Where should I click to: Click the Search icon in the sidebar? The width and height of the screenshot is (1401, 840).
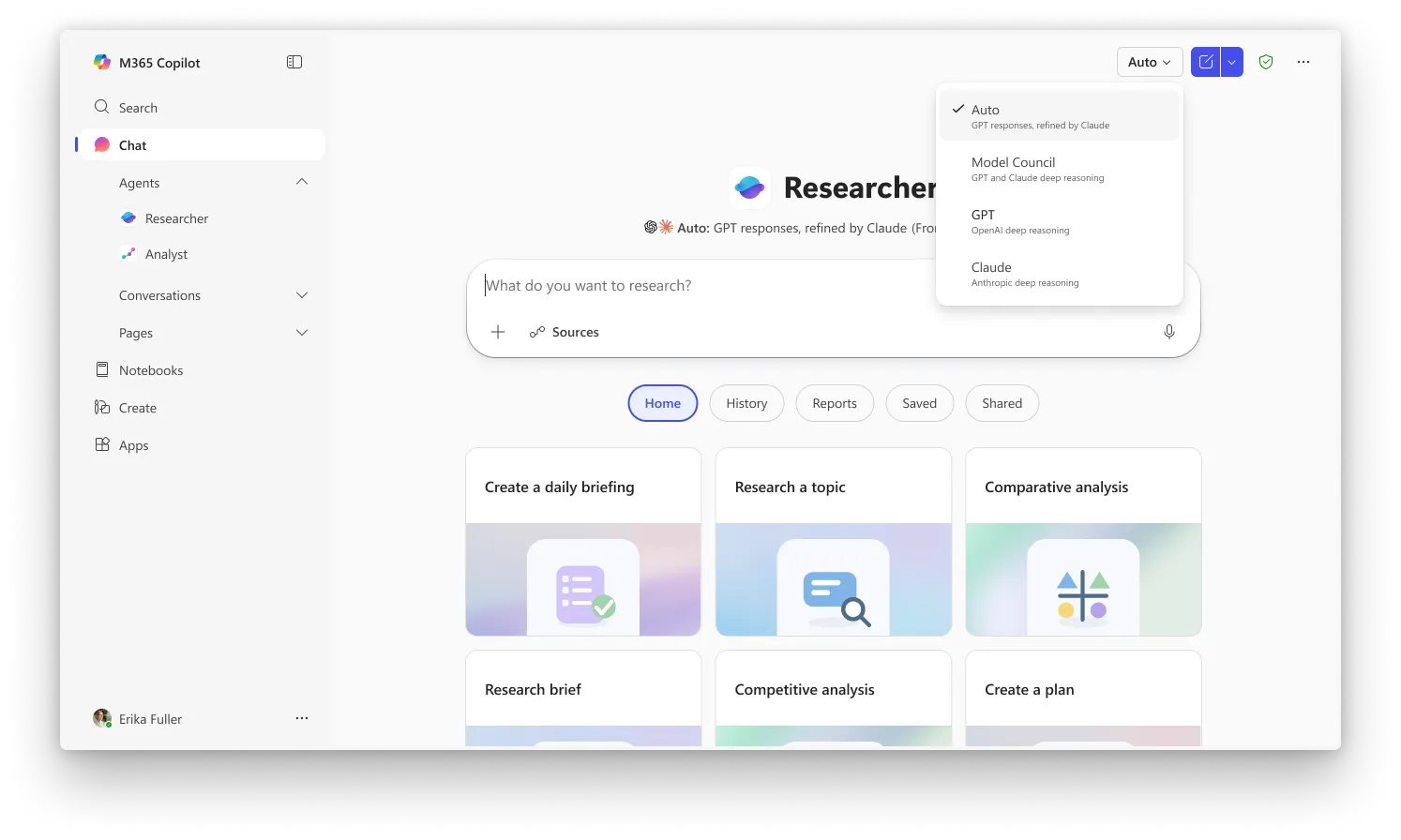[x=101, y=107]
